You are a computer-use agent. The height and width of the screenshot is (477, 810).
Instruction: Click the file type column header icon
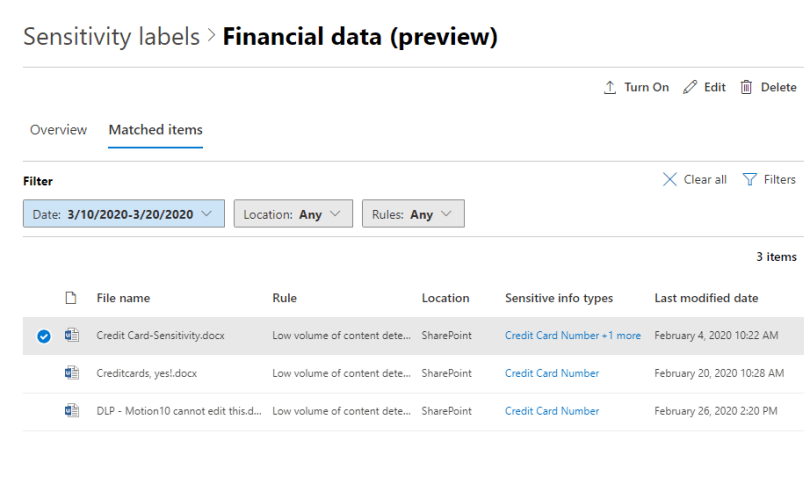tap(71, 298)
